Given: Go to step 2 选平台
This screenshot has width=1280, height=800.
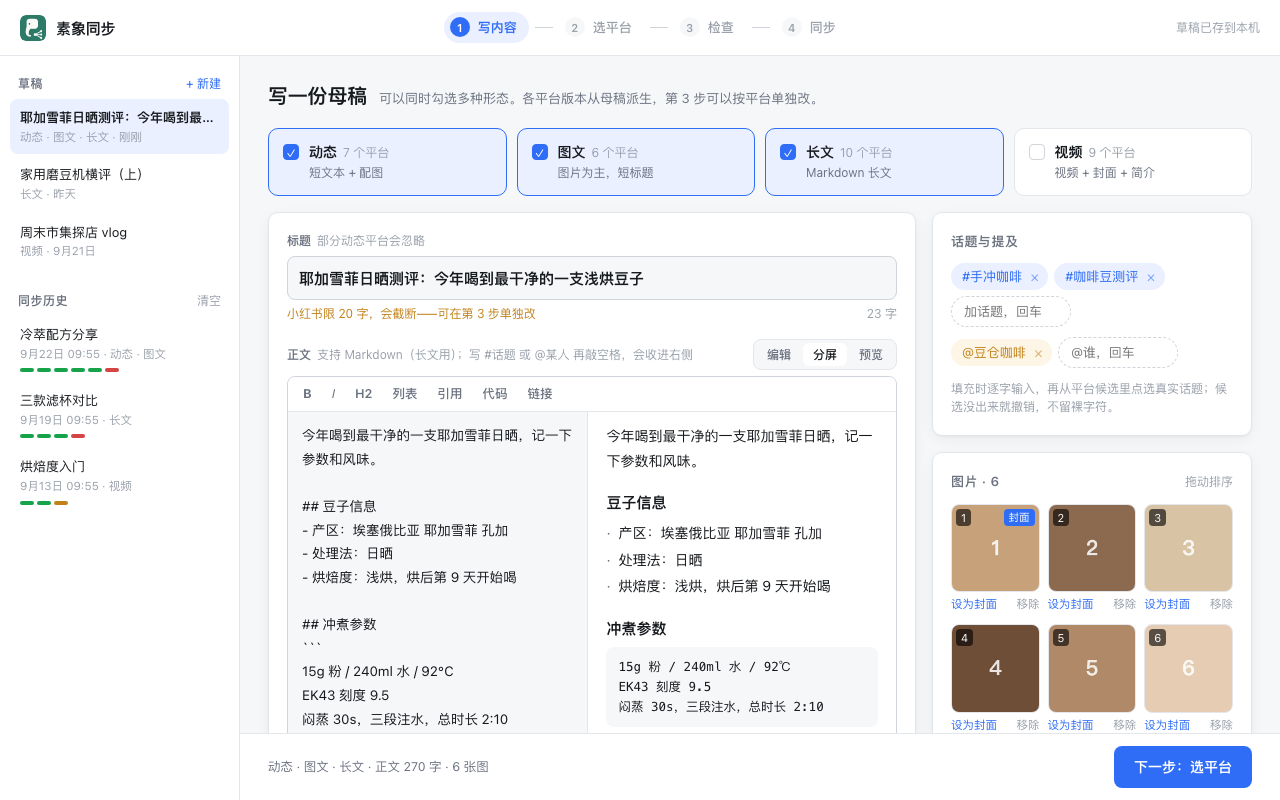Looking at the screenshot, I should 599,28.
